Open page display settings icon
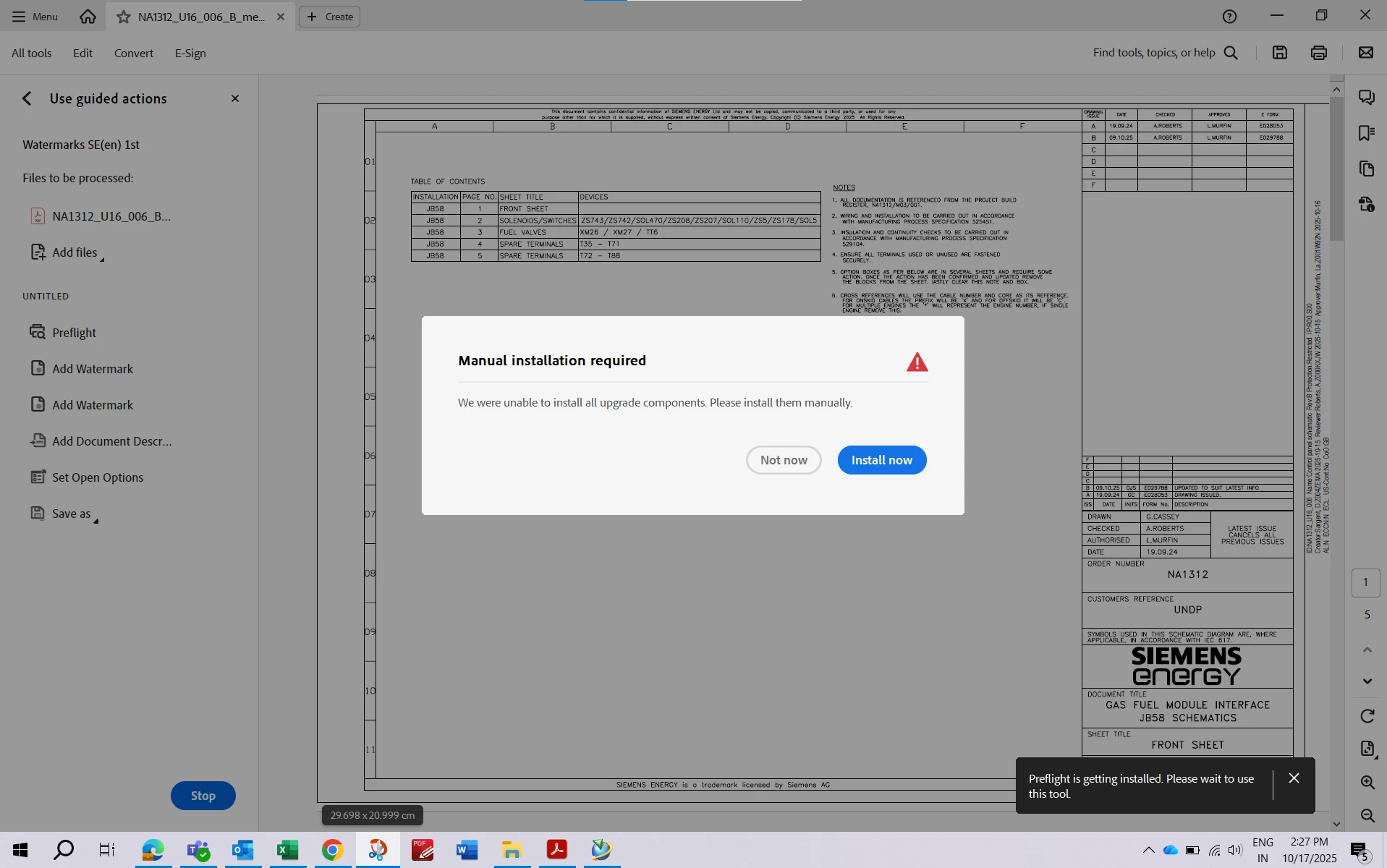 [x=1367, y=749]
